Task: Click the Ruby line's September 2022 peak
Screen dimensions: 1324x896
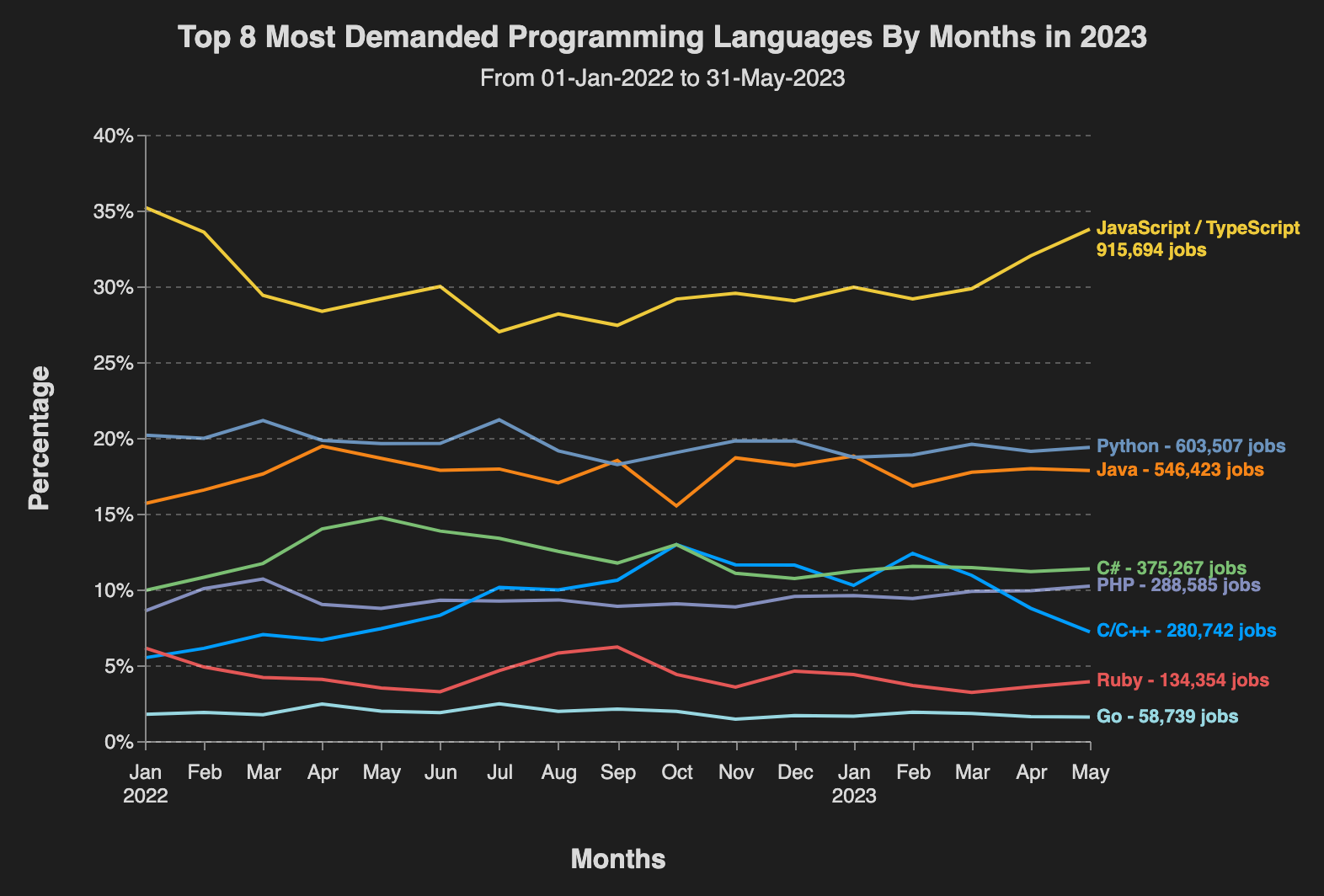Action: pyautogui.click(x=618, y=647)
